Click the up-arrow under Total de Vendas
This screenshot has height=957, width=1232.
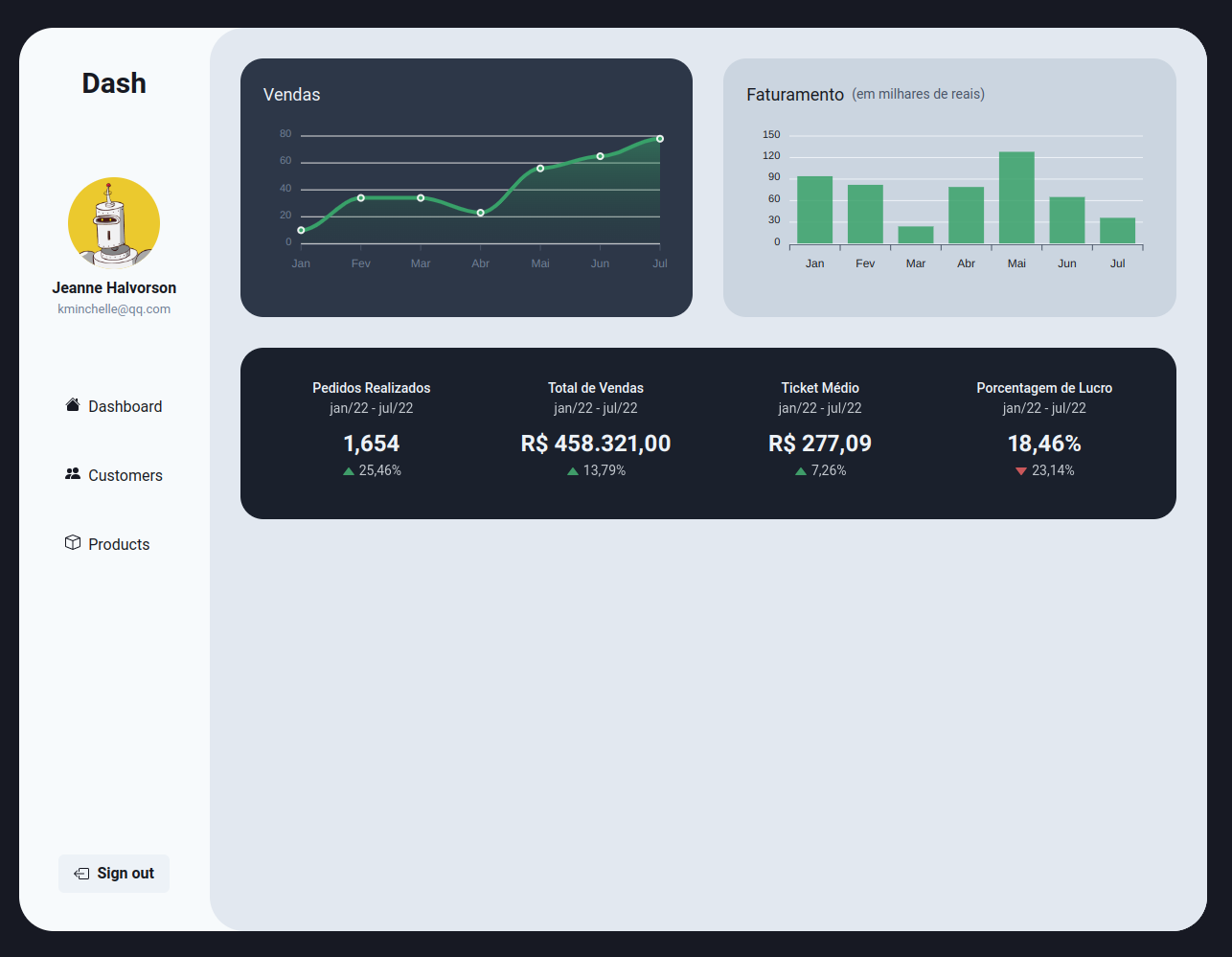pos(572,470)
